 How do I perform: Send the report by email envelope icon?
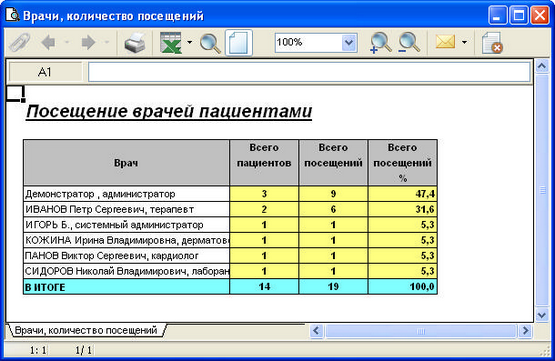coord(445,42)
